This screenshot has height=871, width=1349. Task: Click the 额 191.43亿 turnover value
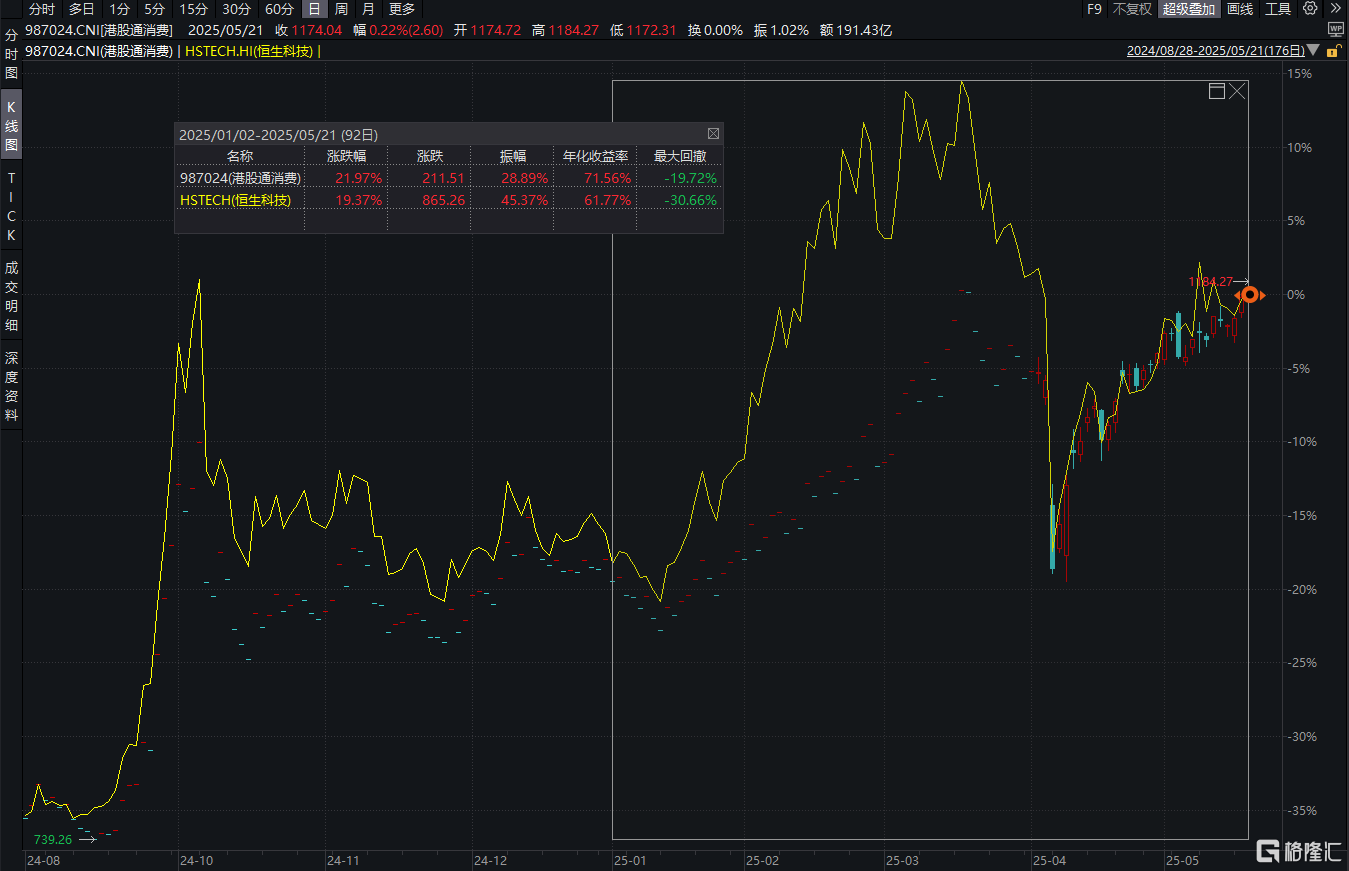855,30
